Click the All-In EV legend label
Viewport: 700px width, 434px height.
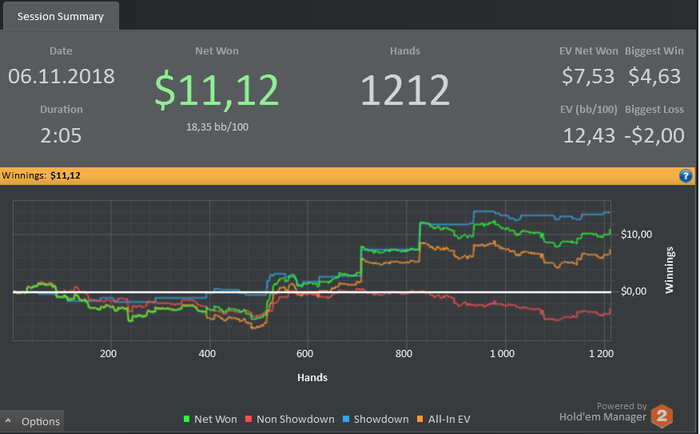(x=449, y=419)
